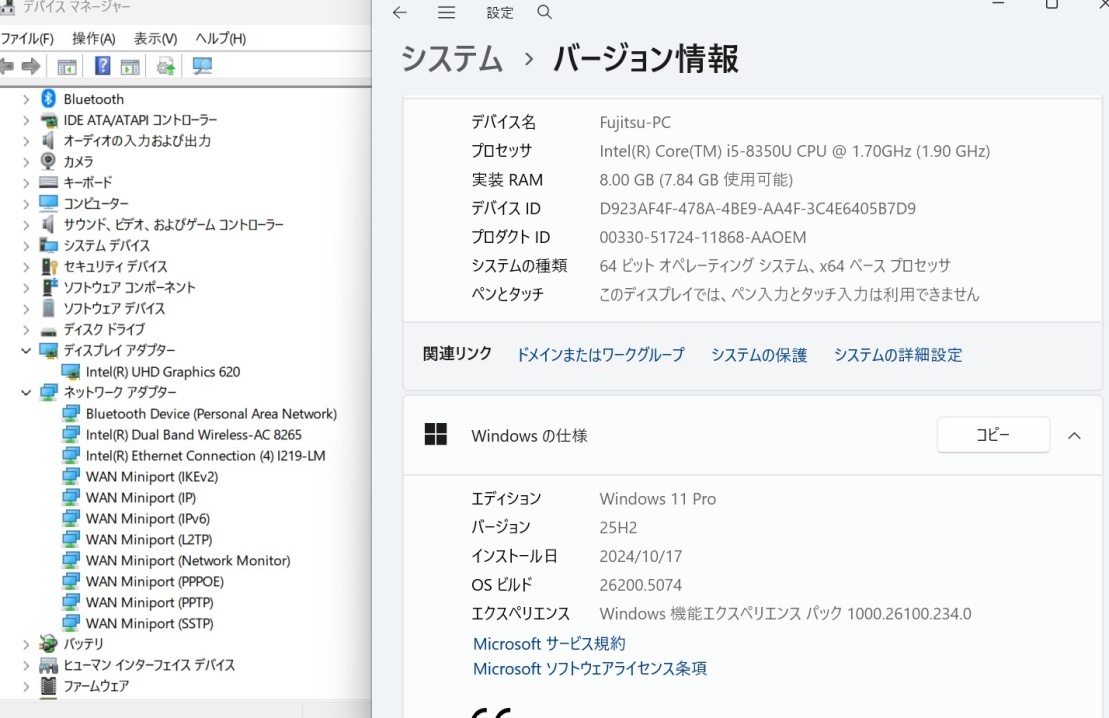Image resolution: width=1109 pixels, height=718 pixels.
Task: Select Bluetooth Device (Personal Area Network)
Action: click(x=211, y=414)
